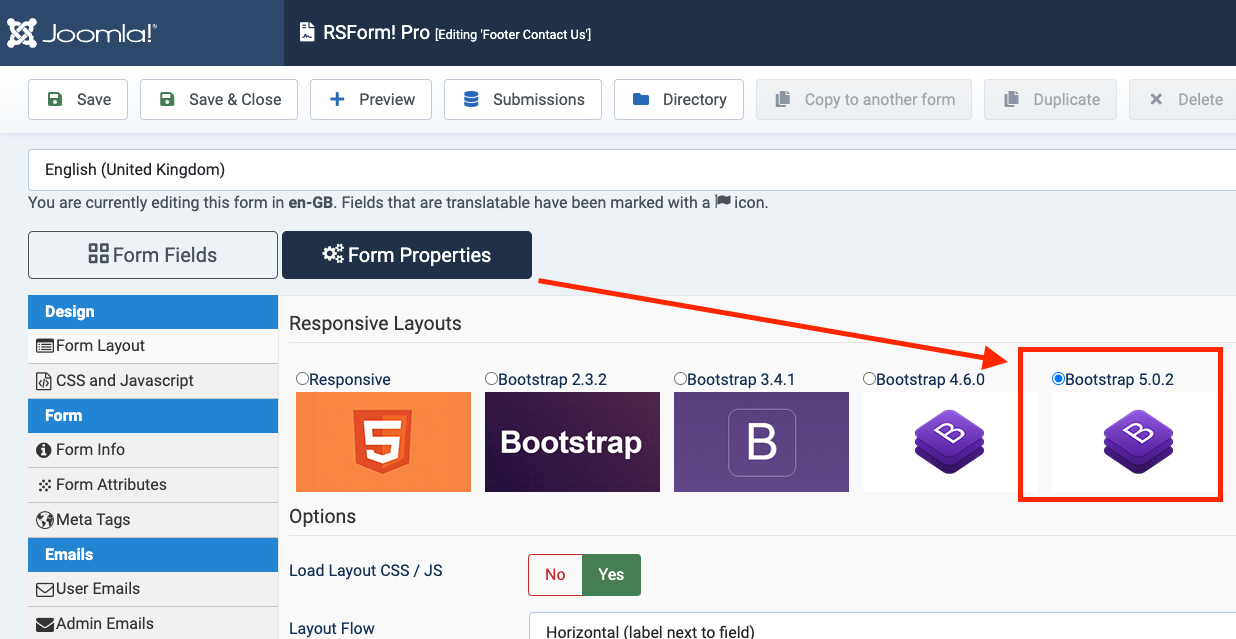Set Load Layout CSS / JS to No
The image size is (1236, 639).
click(x=555, y=574)
